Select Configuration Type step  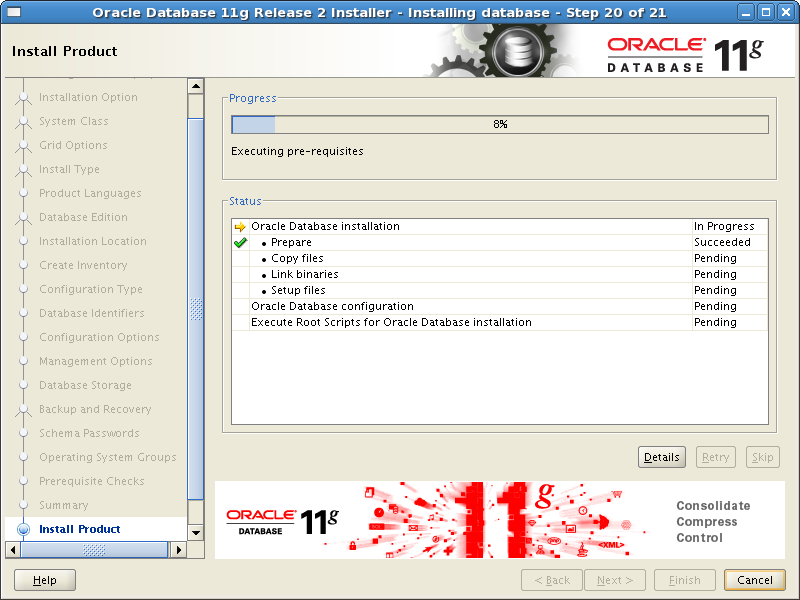pos(91,289)
